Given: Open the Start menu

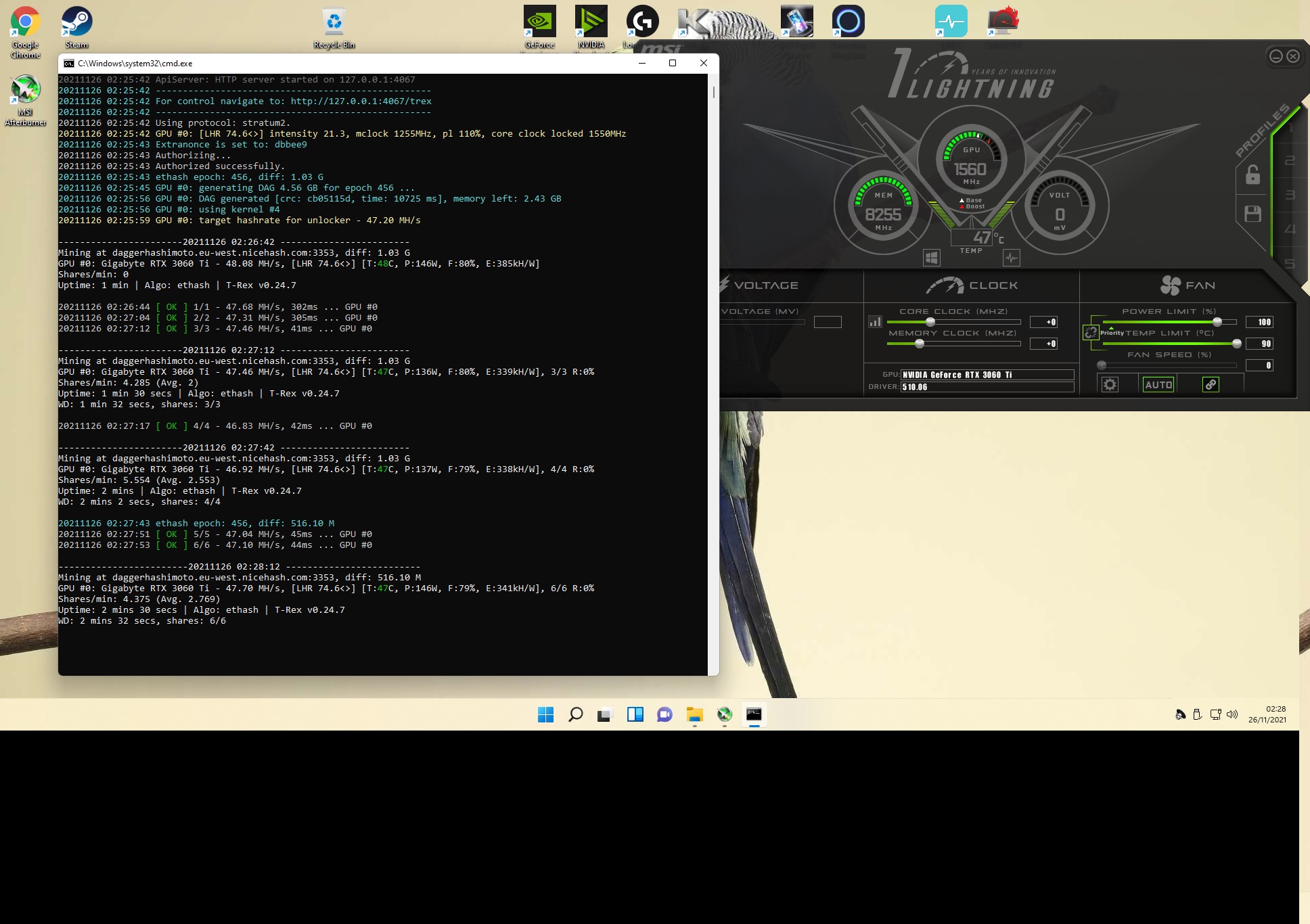Looking at the screenshot, I should [545, 714].
